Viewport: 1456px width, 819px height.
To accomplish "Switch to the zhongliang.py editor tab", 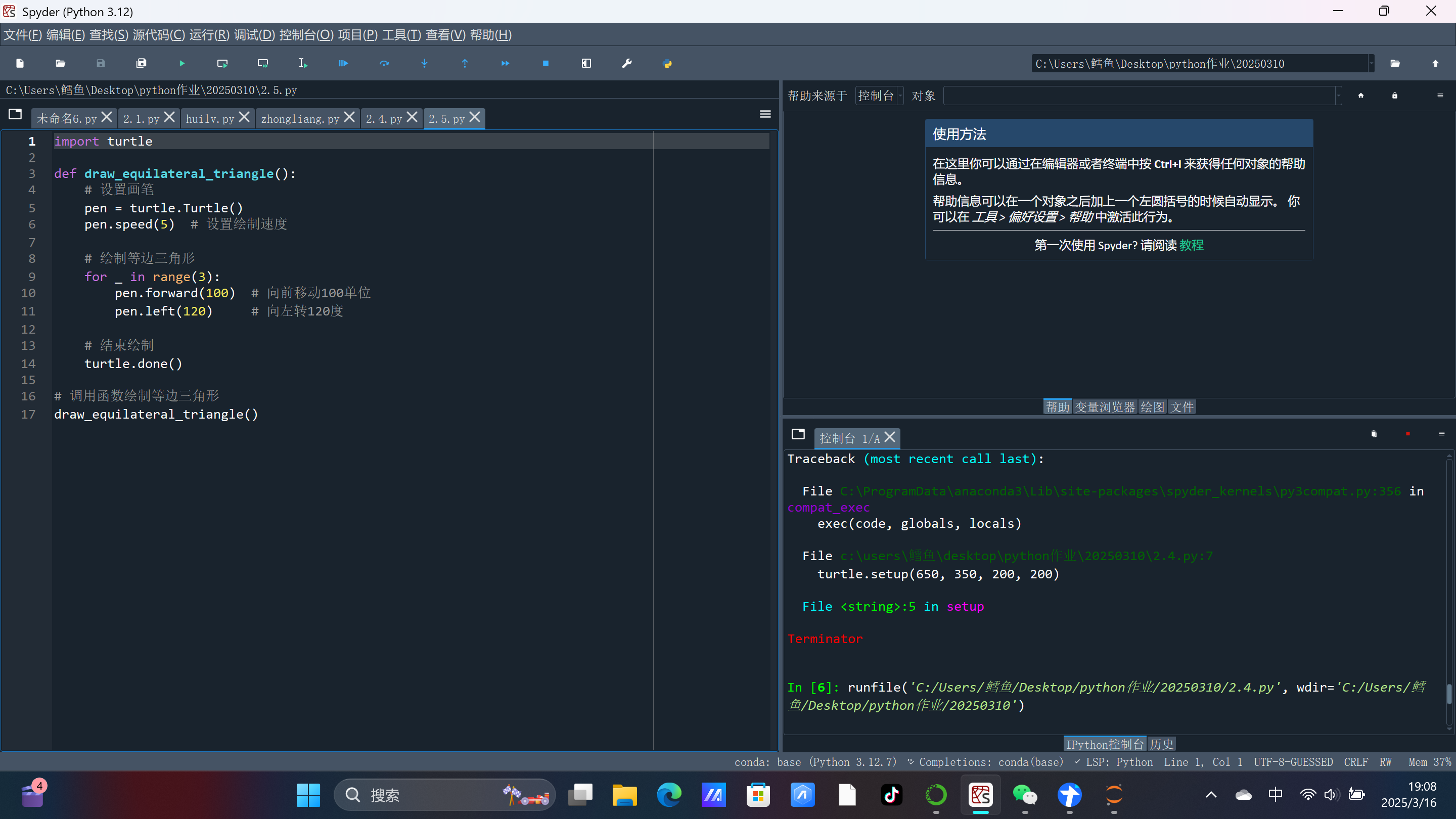I will click(300, 119).
